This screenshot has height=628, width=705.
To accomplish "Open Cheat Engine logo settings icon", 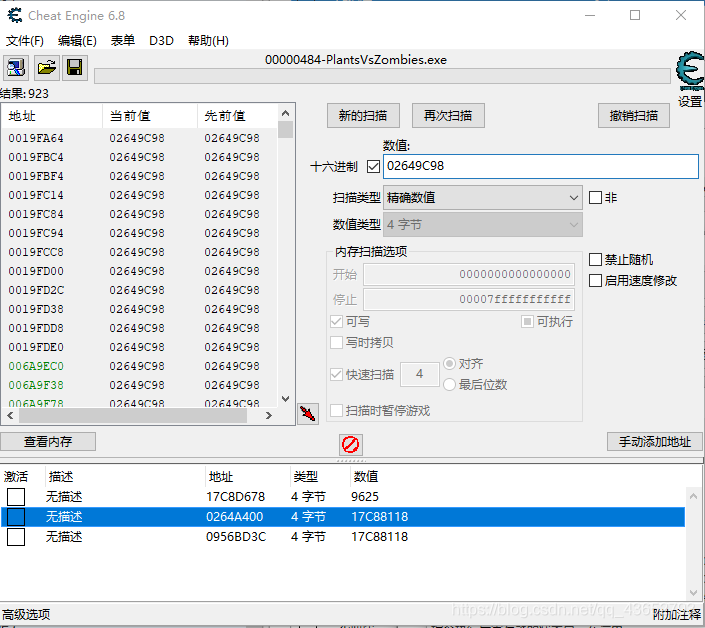I will 690,72.
